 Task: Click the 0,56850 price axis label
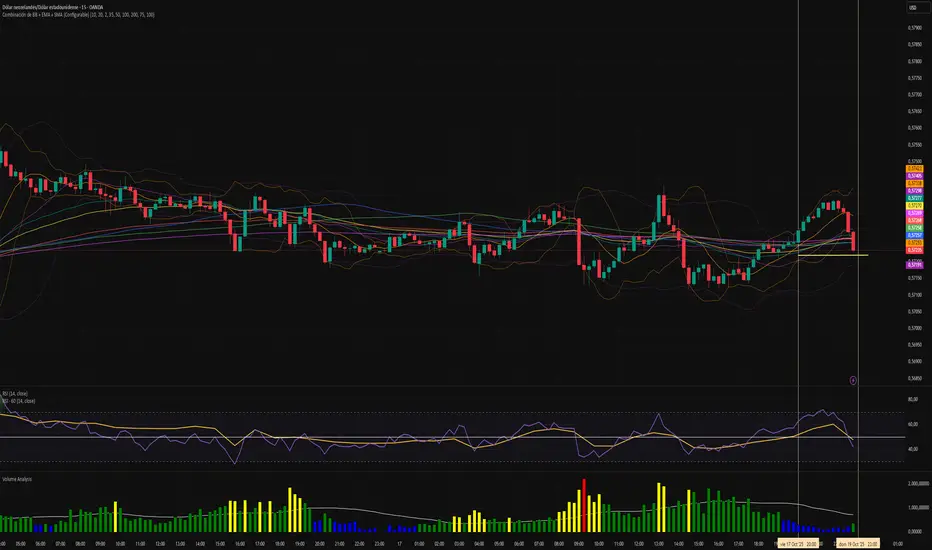click(x=914, y=378)
